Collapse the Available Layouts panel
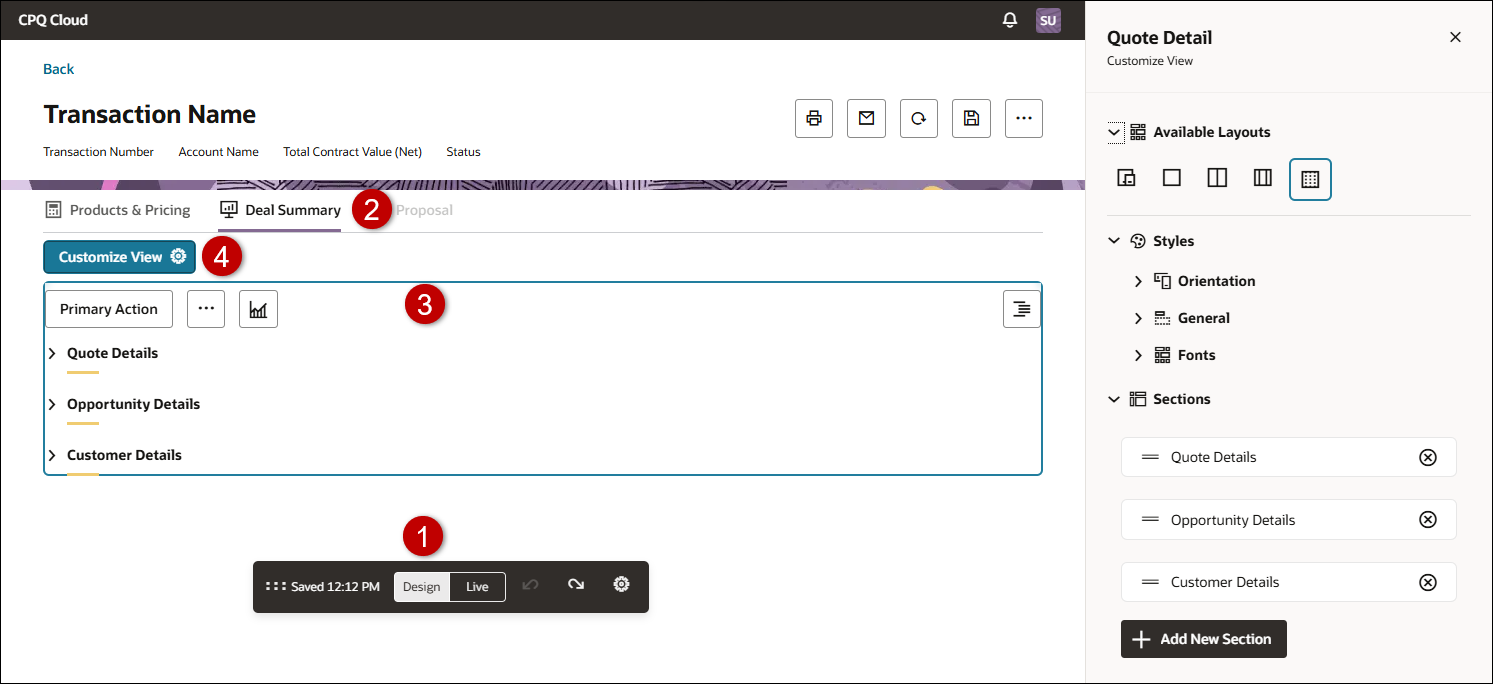Image resolution: width=1493 pixels, height=684 pixels. click(x=1114, y=131)
